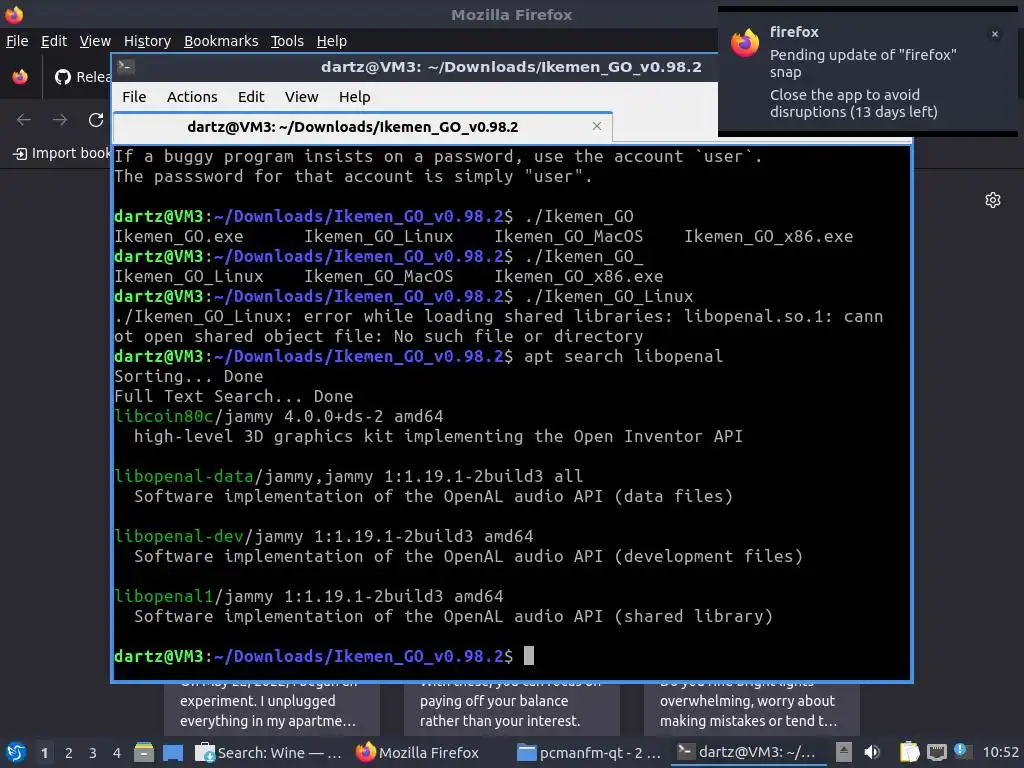The height and width of the screenshot is (768, 1024).
Task: Click Import bookmarks in Firefox toolbar
Action: [x=62, y=153]
